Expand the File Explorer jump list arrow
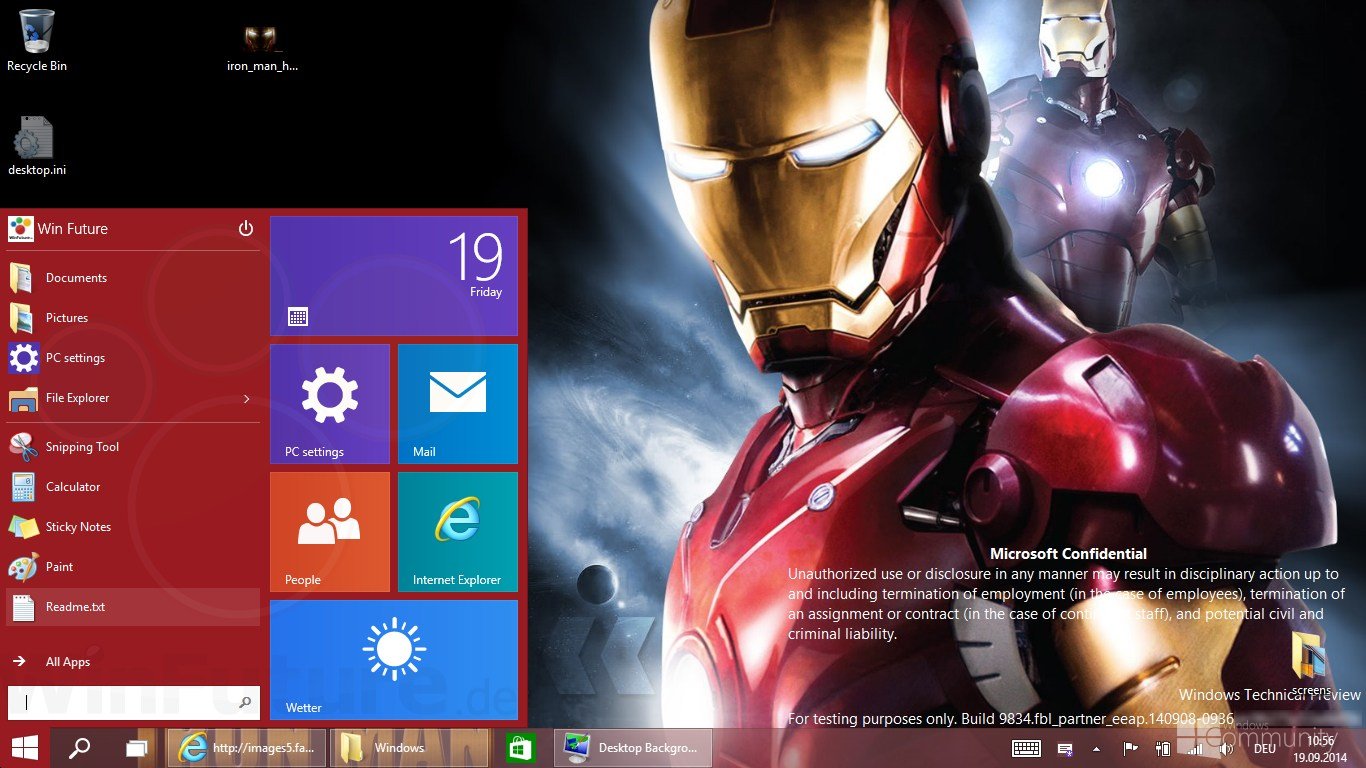The image size is (1366, 768). [247, 399]
